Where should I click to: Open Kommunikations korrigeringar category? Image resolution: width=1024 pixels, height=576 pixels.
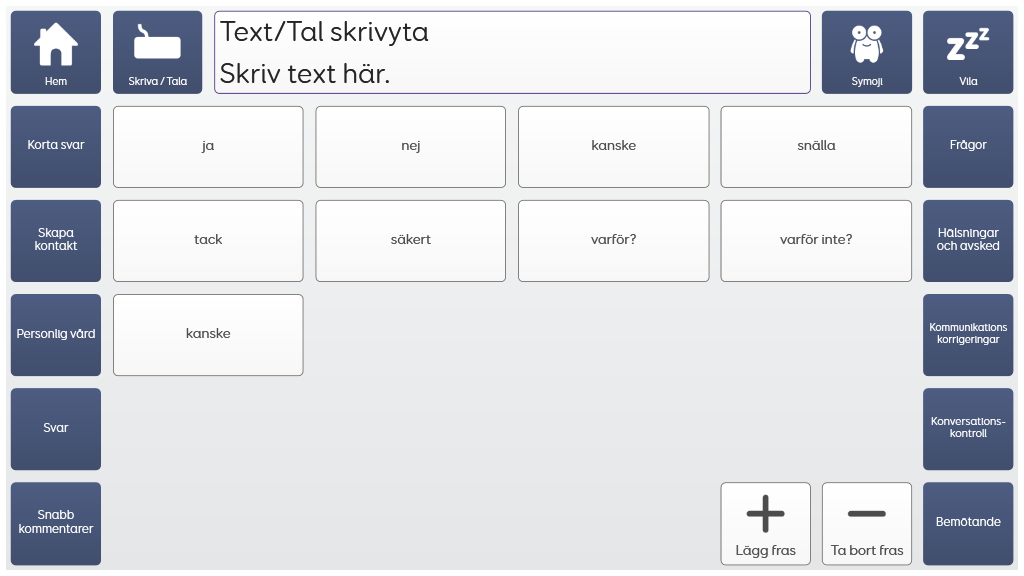(967, 334)
